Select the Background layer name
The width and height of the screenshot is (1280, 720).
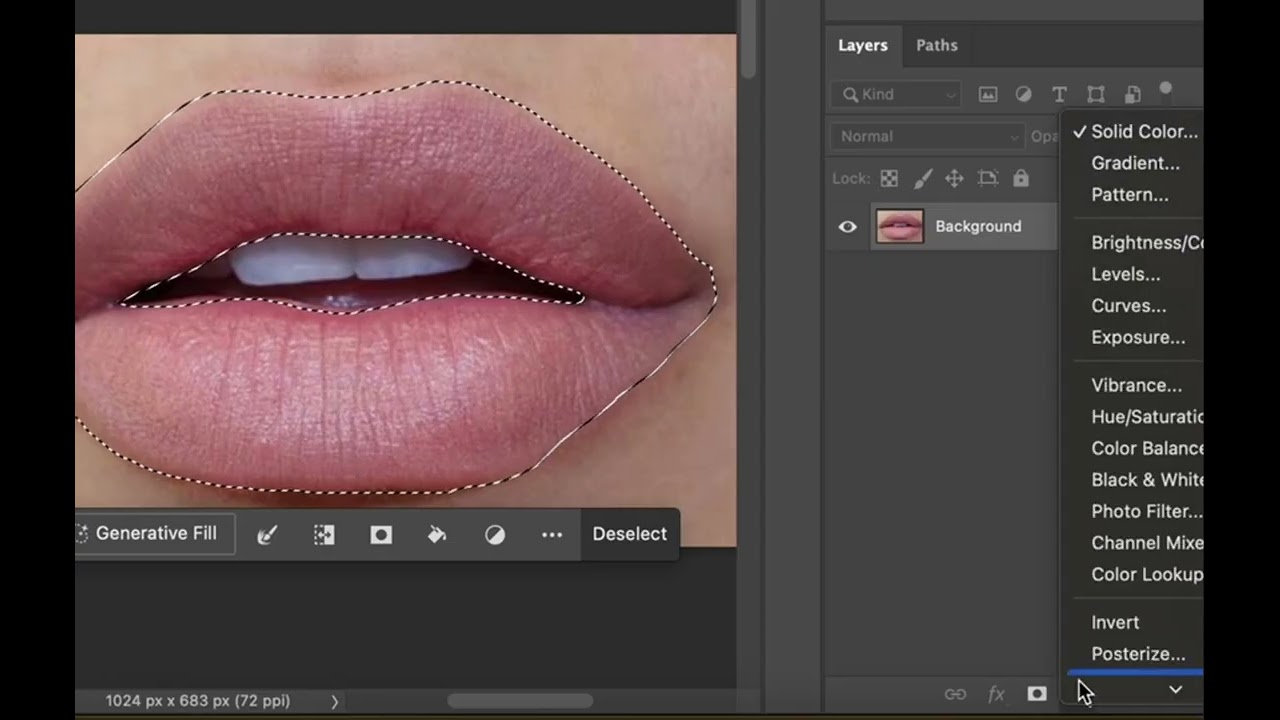(978, 227)
